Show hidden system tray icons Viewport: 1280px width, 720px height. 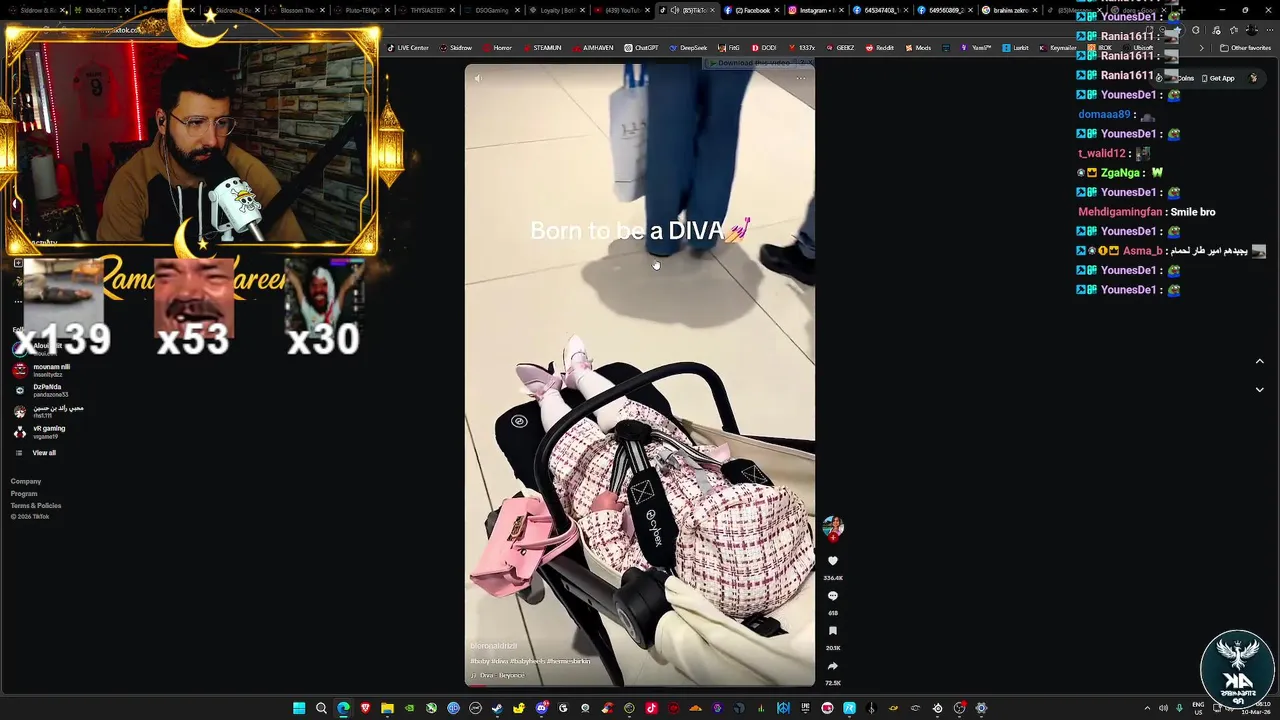[x=1147, y=708]
